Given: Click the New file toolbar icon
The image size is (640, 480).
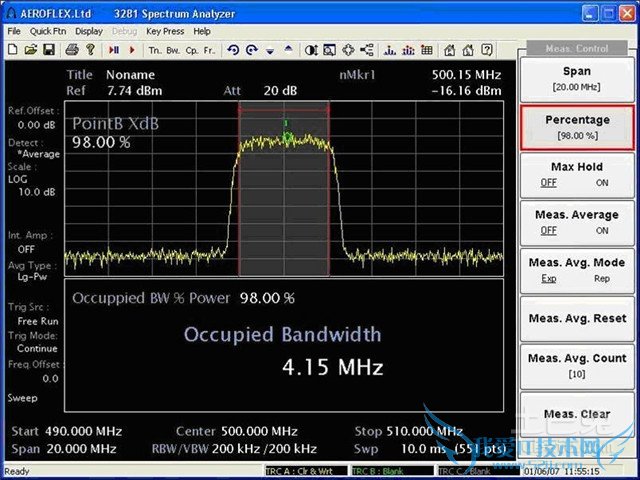Looking at the screenshot, I should [12, 49].
